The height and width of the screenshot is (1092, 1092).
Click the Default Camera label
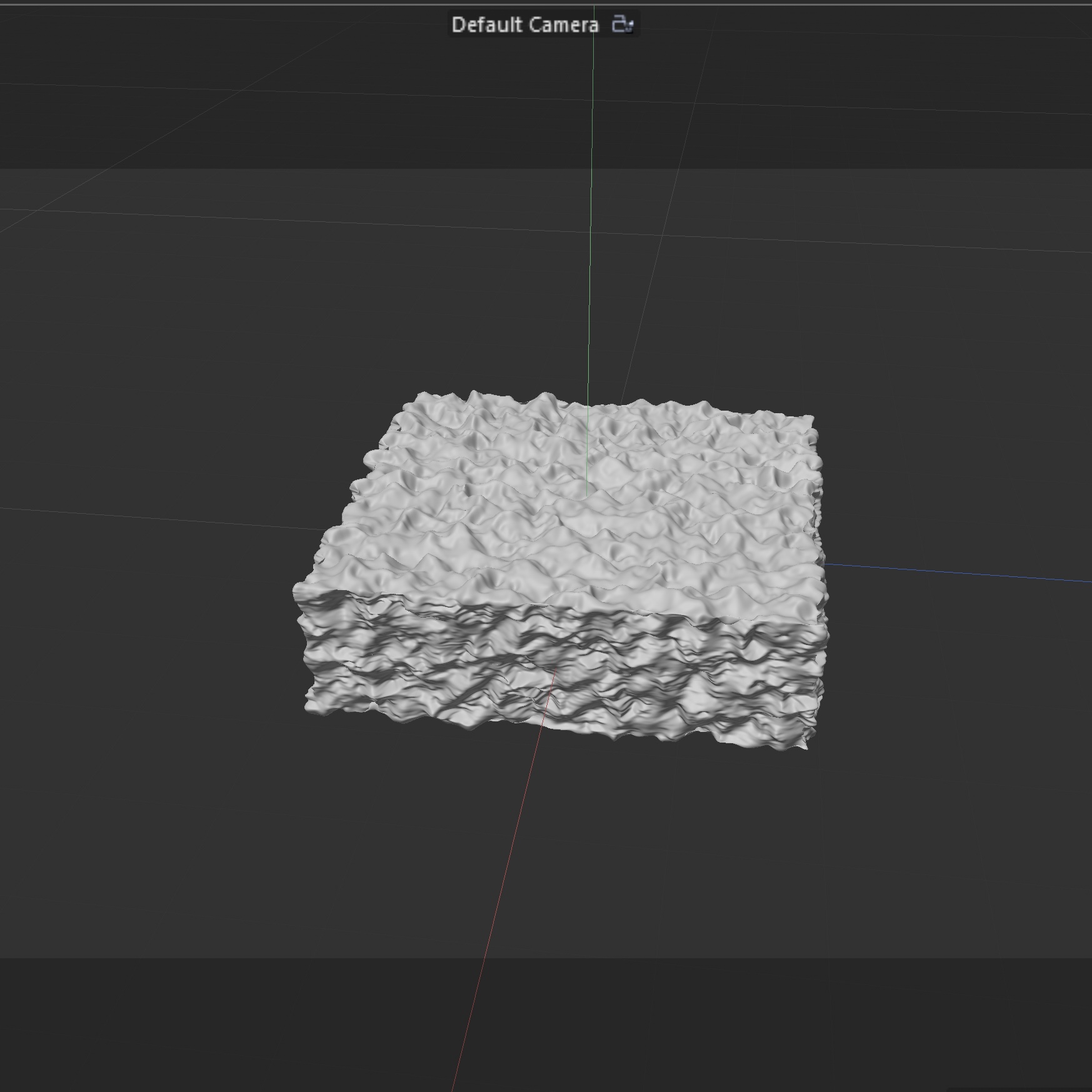(524, 25)
